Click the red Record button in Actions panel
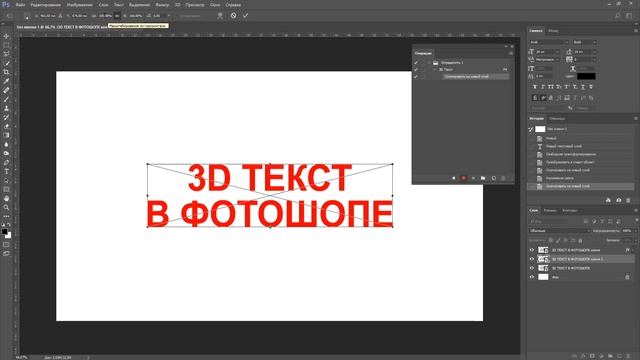640x360 pixels. tap(463, 178)
